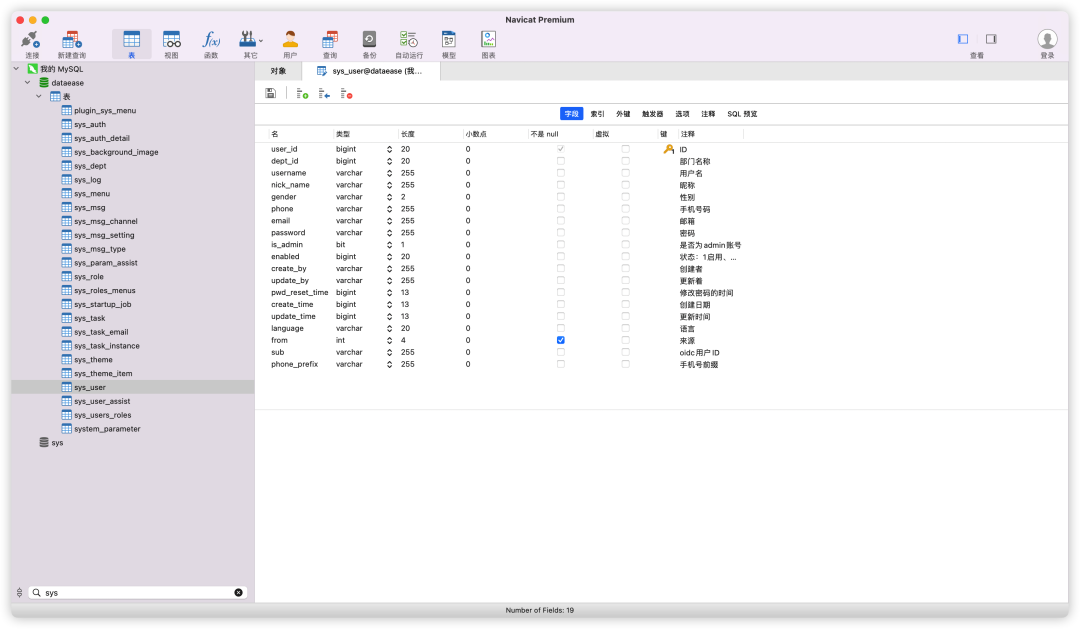The image size is (1080, 629).
Task: Clear the sys search box with the X
Action: [238, 592]
